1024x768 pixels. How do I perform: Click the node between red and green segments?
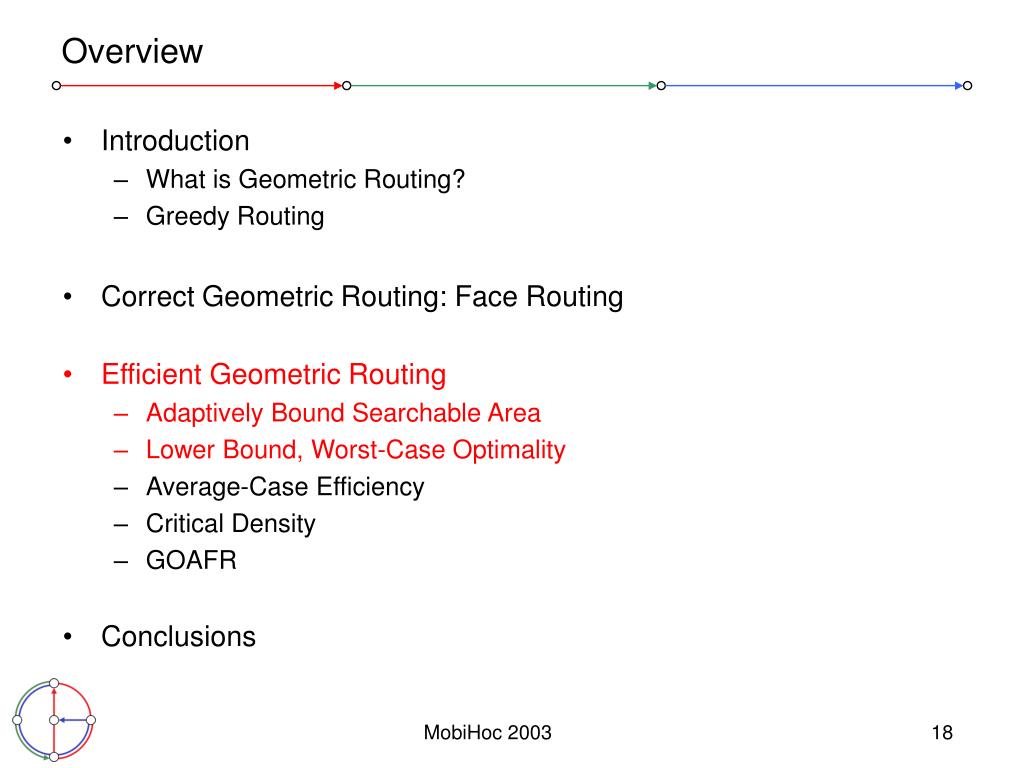pyautogui.click(x=347, y=86)
